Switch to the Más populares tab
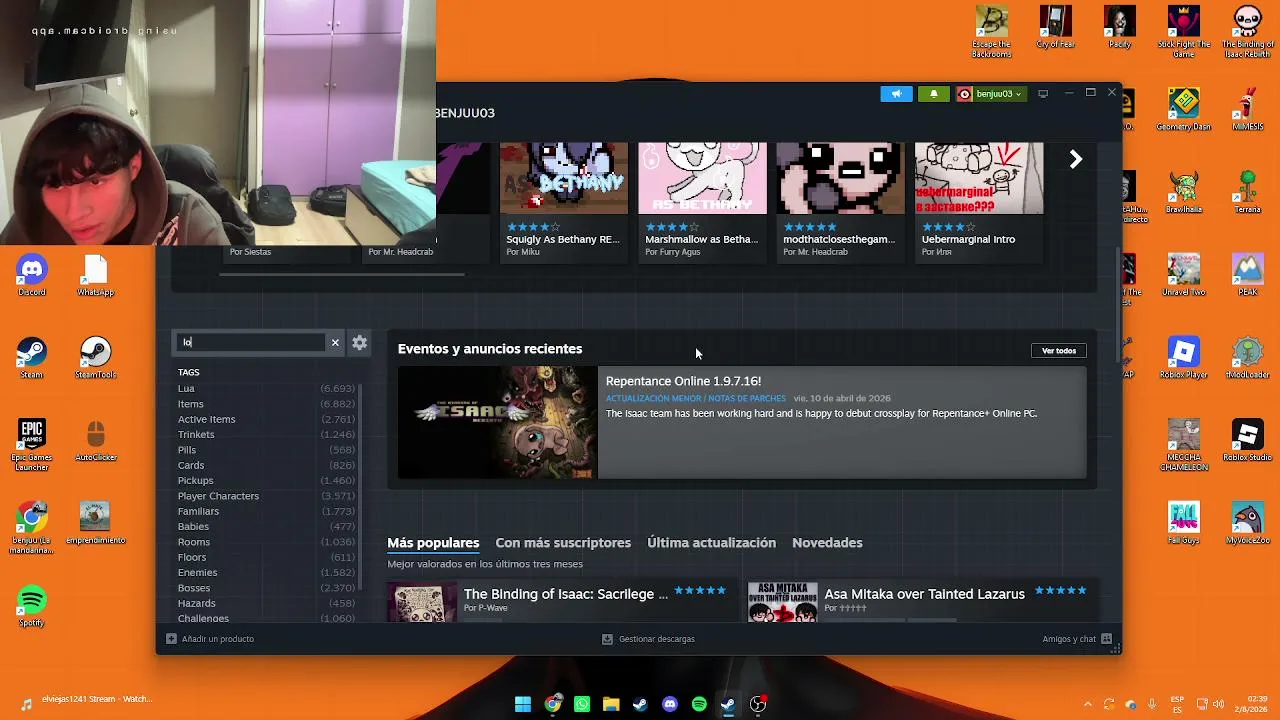This screenshot has height=720, width=1280. click(433, 543)
